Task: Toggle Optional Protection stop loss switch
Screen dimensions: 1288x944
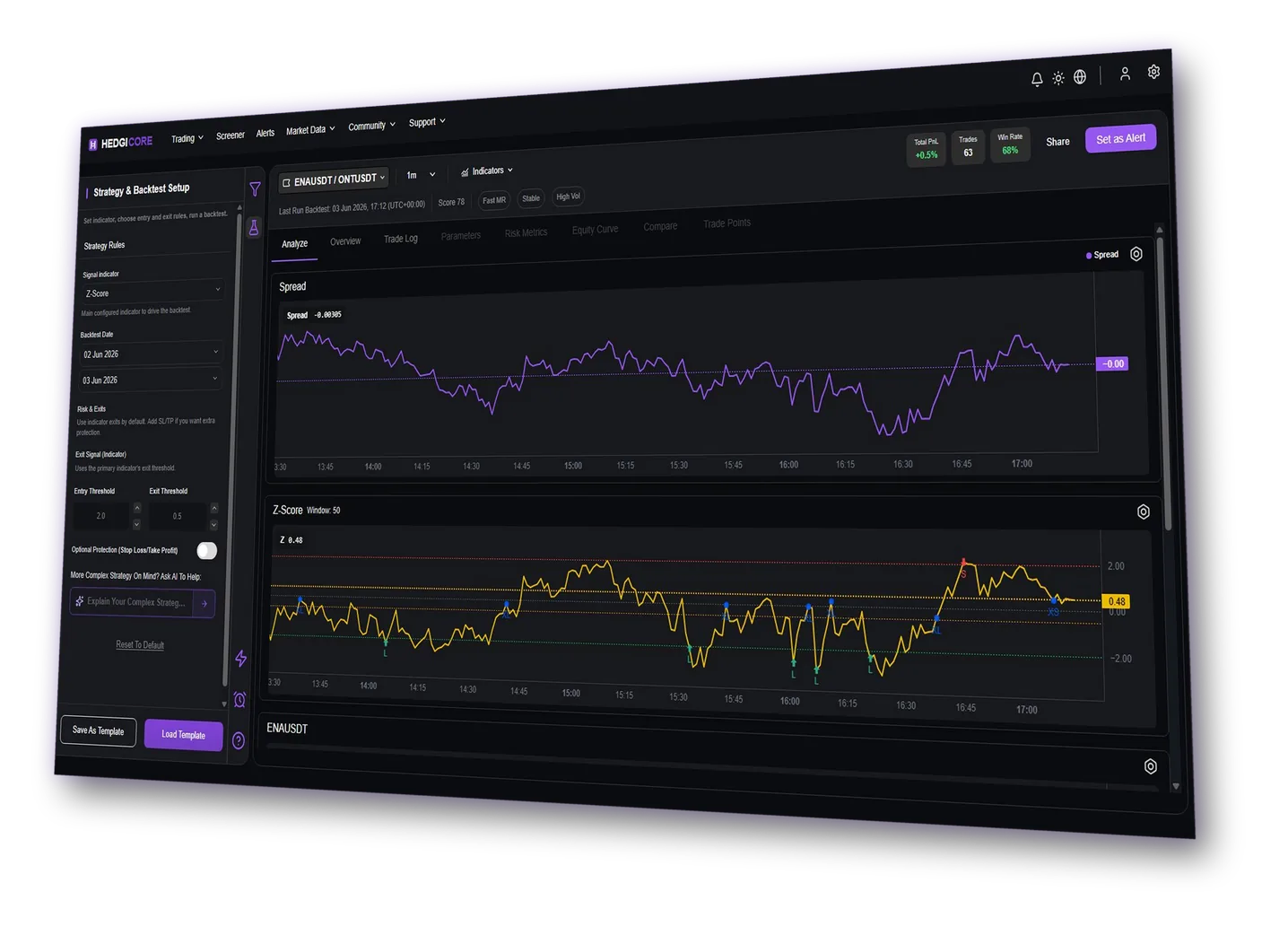Action: 207,550
